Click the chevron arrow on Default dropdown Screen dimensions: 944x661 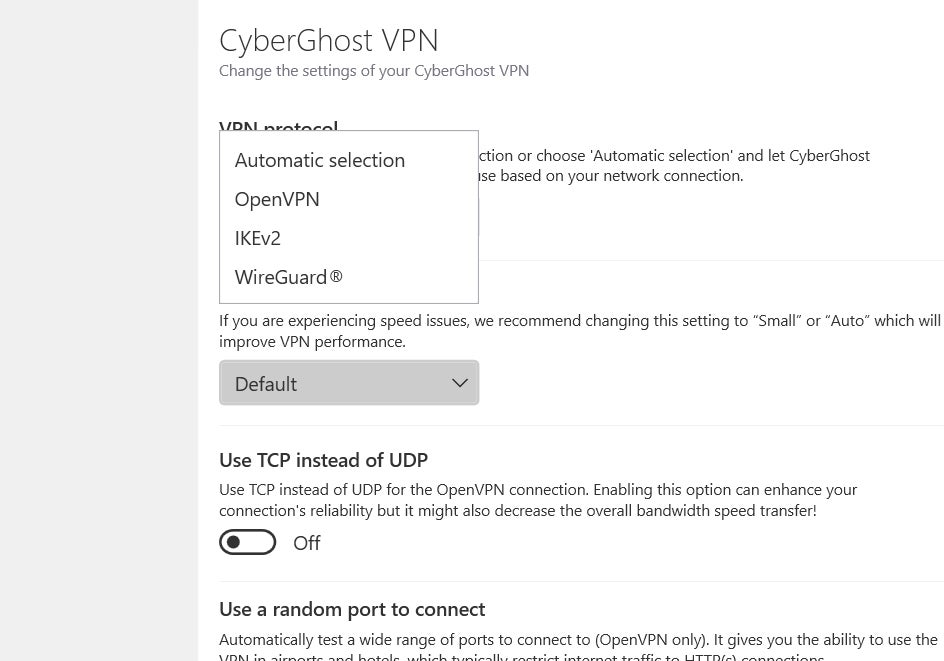click(x=460, y=383)
